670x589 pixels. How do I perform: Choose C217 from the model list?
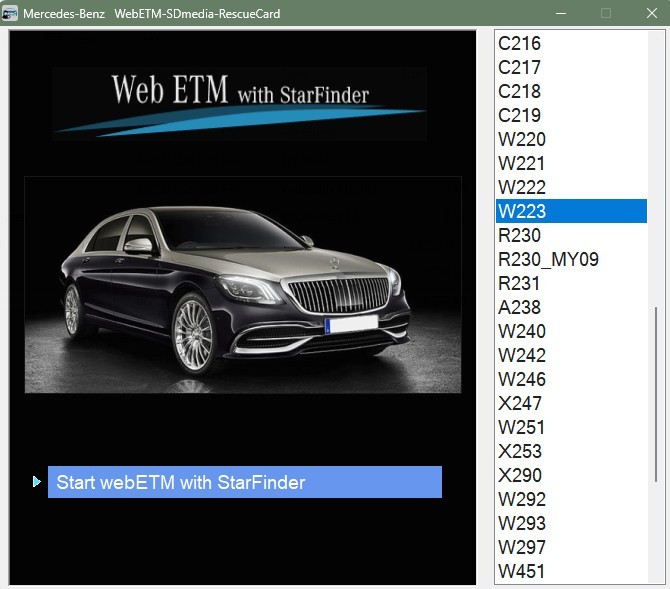pos(520,67)
